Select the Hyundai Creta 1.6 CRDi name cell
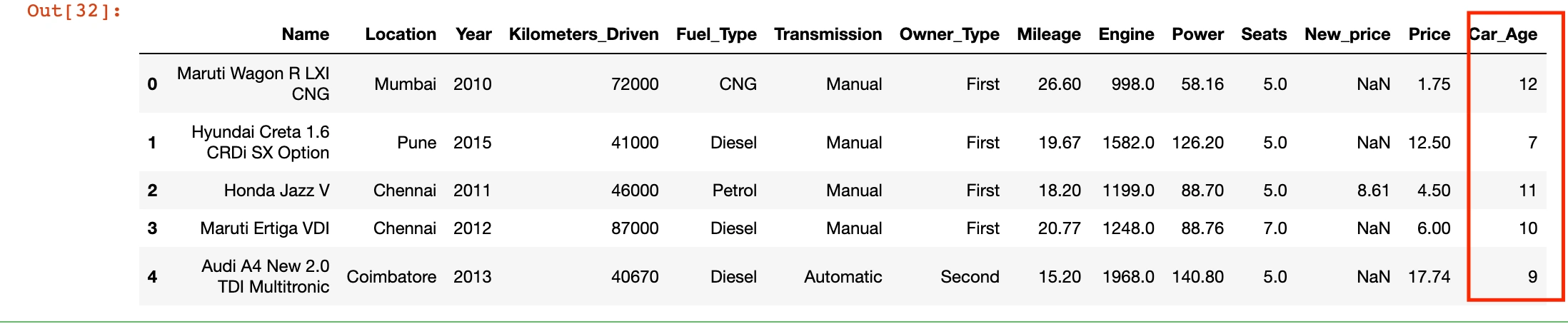This screenshot has width=1568, height=324. (261, 142)
